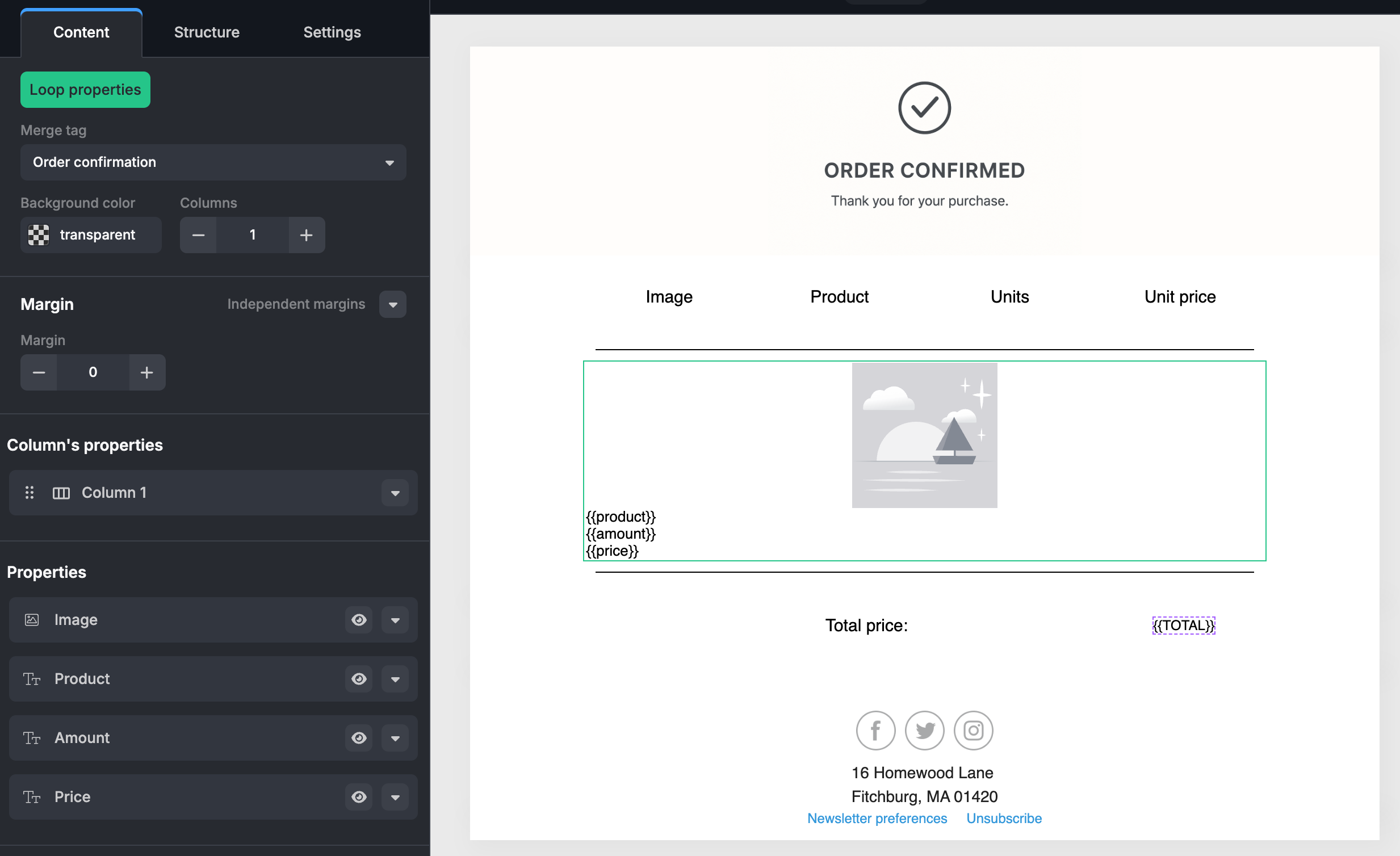Click the Facebook social icon

(x=875, y=731)
